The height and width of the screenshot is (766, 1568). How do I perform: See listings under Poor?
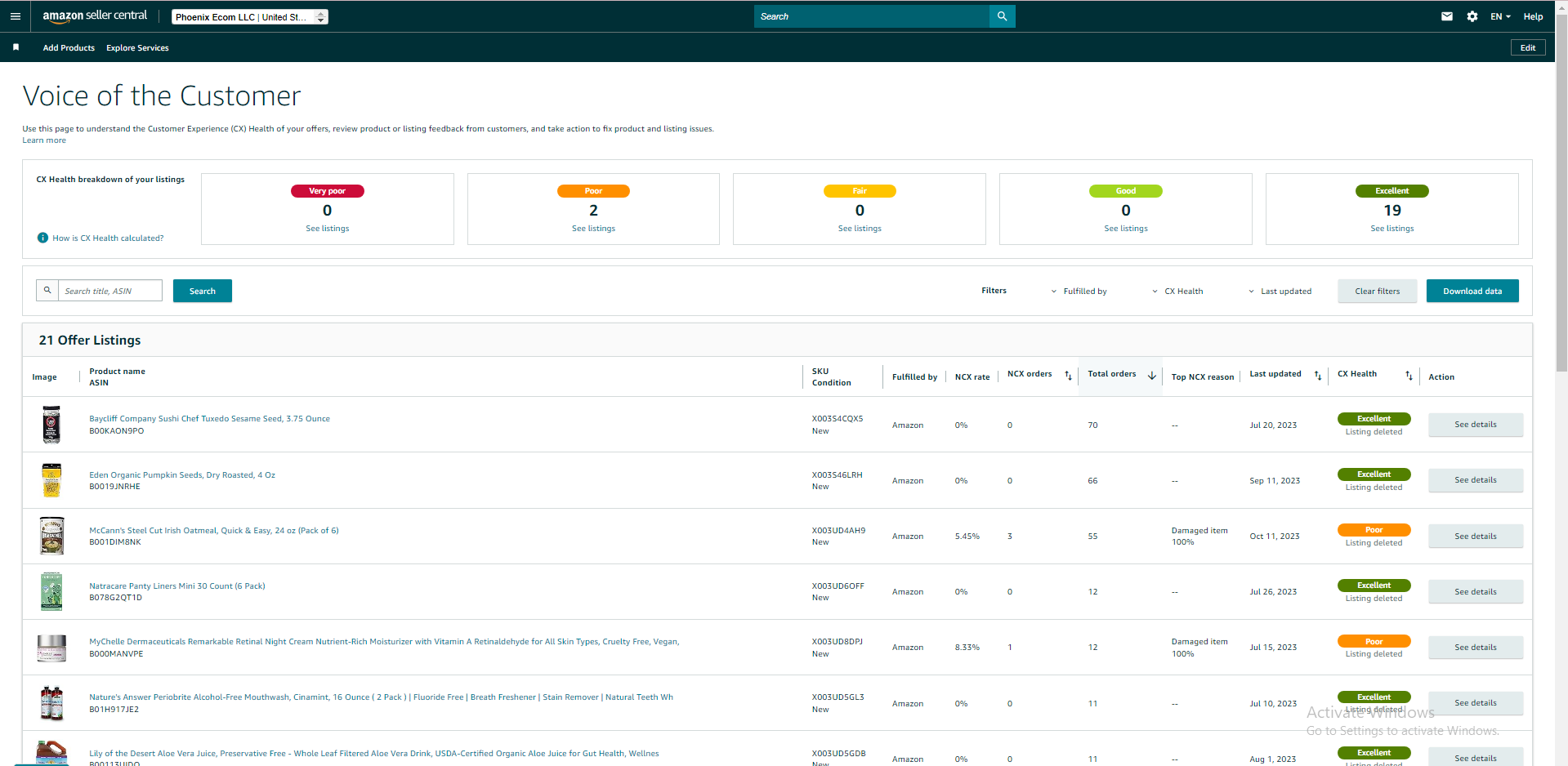click(x=594, y=229)
